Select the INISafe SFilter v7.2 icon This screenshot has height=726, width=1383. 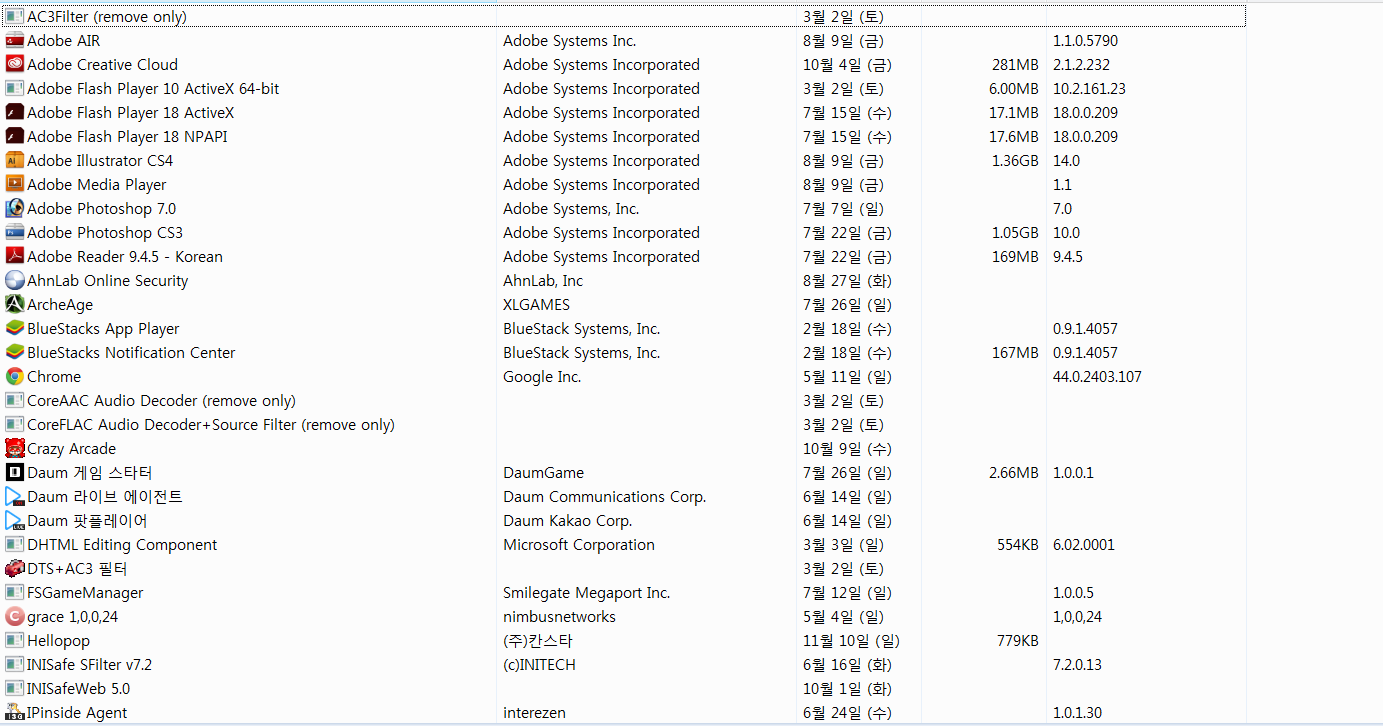coord(14,665)
